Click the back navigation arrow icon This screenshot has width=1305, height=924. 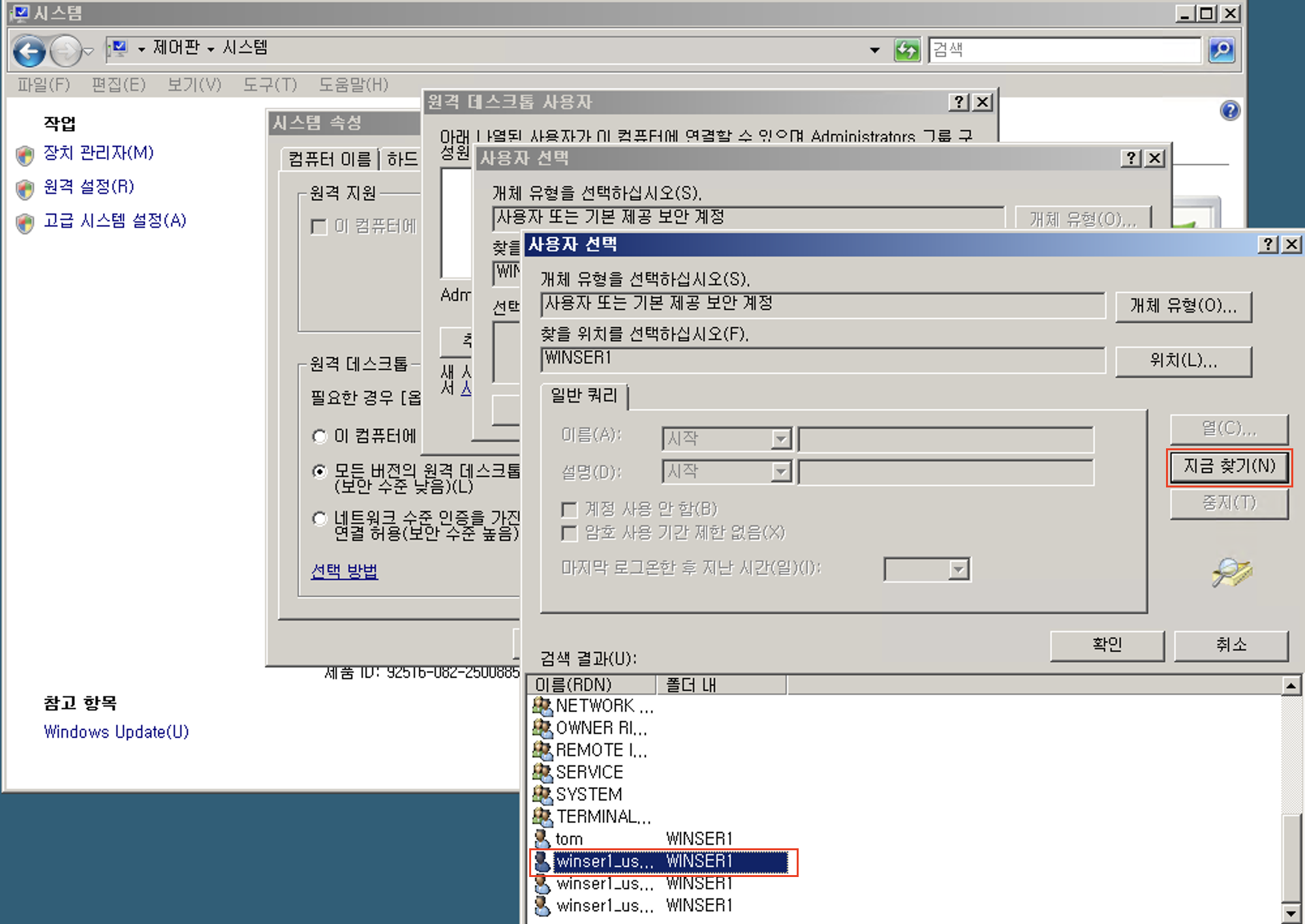tap(29, 51)
